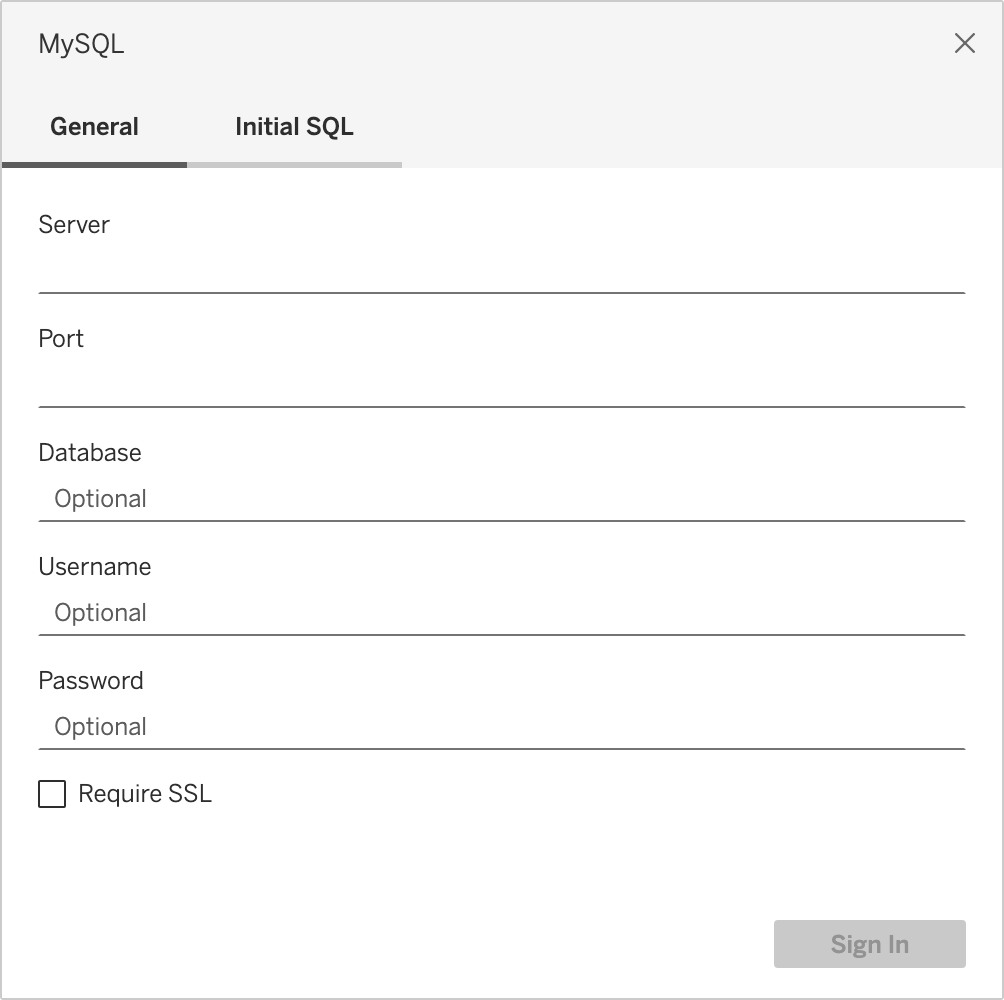Click into the Port input field
This screenshot has width=1004, height=1000.
tap(500, 384)
